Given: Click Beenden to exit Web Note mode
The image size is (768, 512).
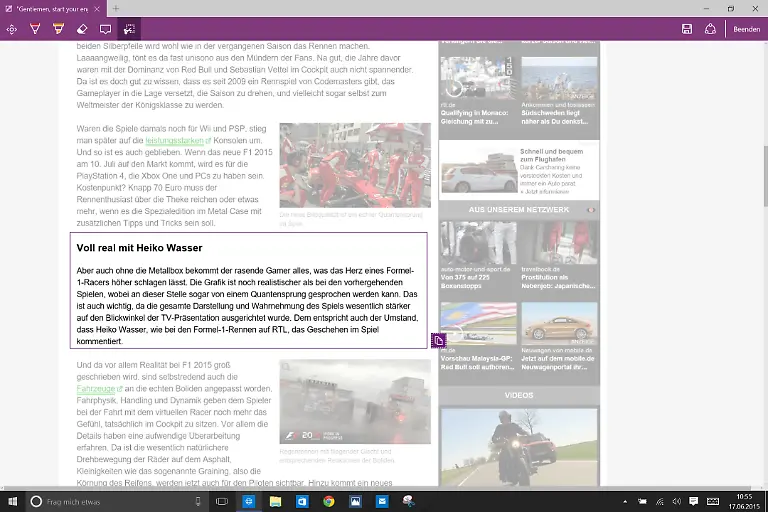Looking at the screenshot, I should pyautogui.click(x=746, y=29).
